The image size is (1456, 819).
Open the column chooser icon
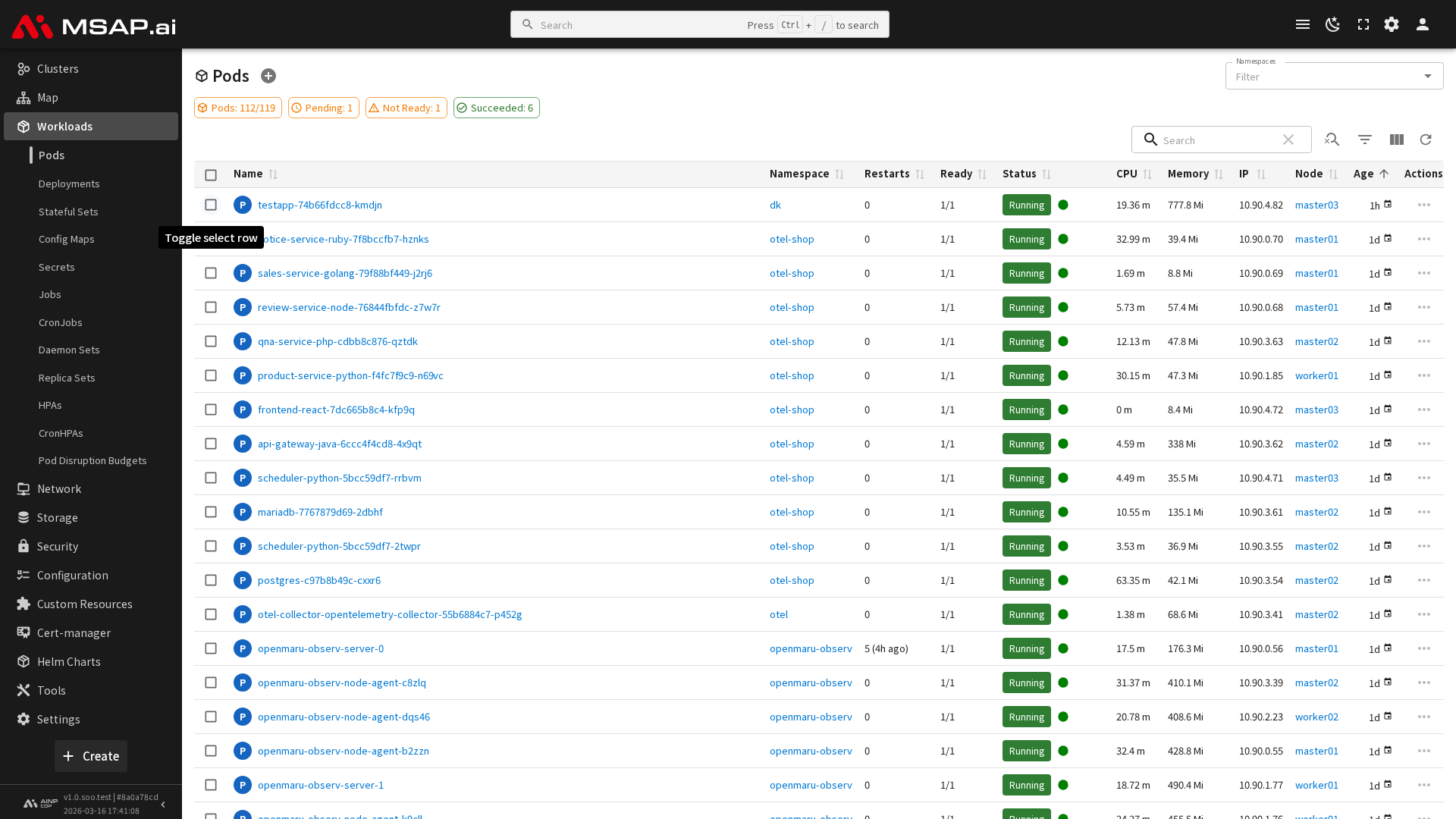tap(1396, 140)
